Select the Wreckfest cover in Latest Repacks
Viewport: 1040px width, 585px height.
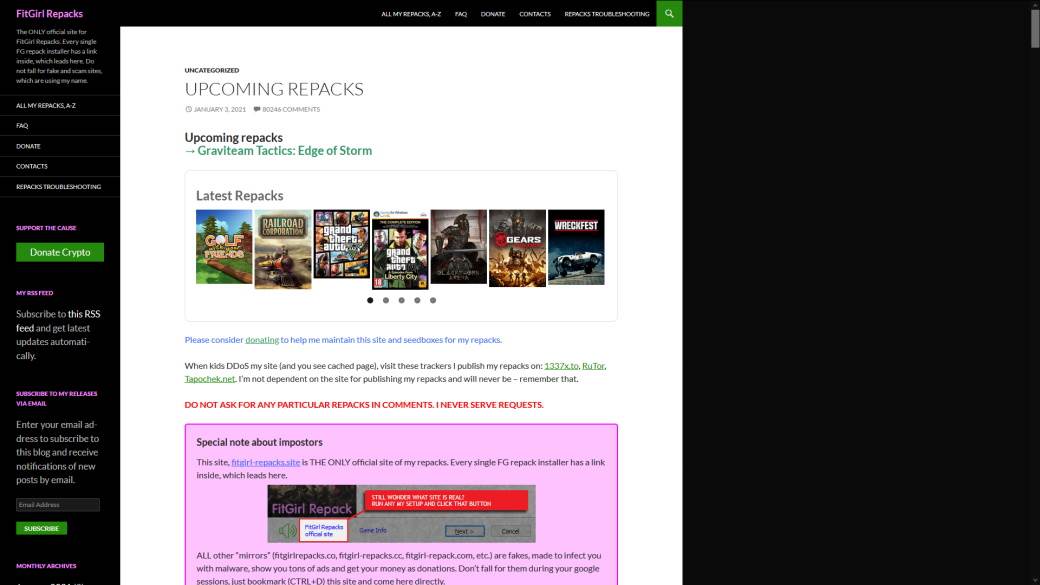pyautogui.click(x=576, y=247)
